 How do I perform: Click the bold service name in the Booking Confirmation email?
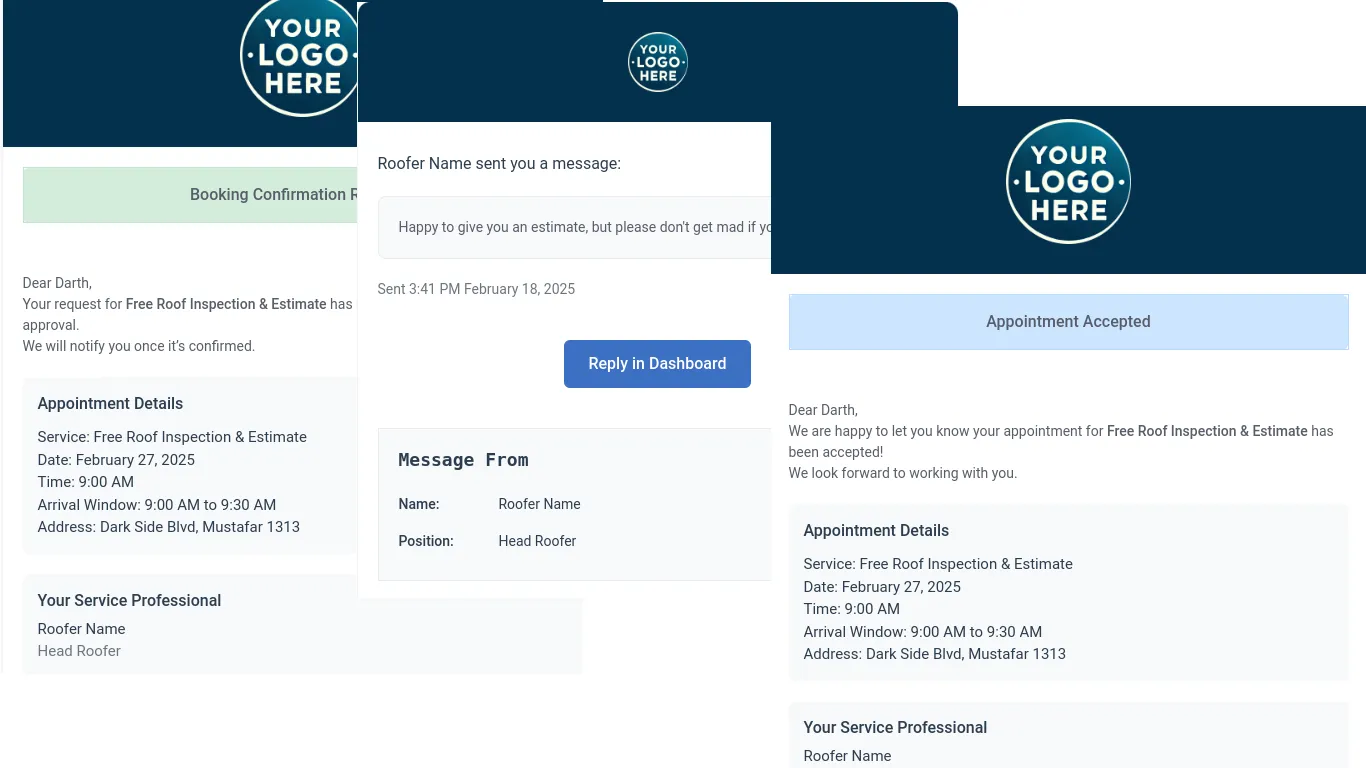coord(226,304)
